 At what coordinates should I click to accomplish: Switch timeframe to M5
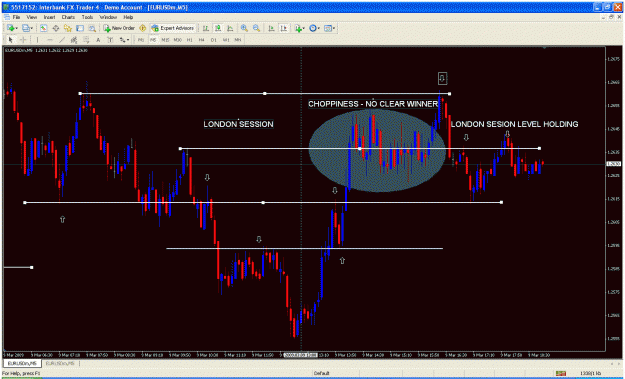click(x=153, y=40)
